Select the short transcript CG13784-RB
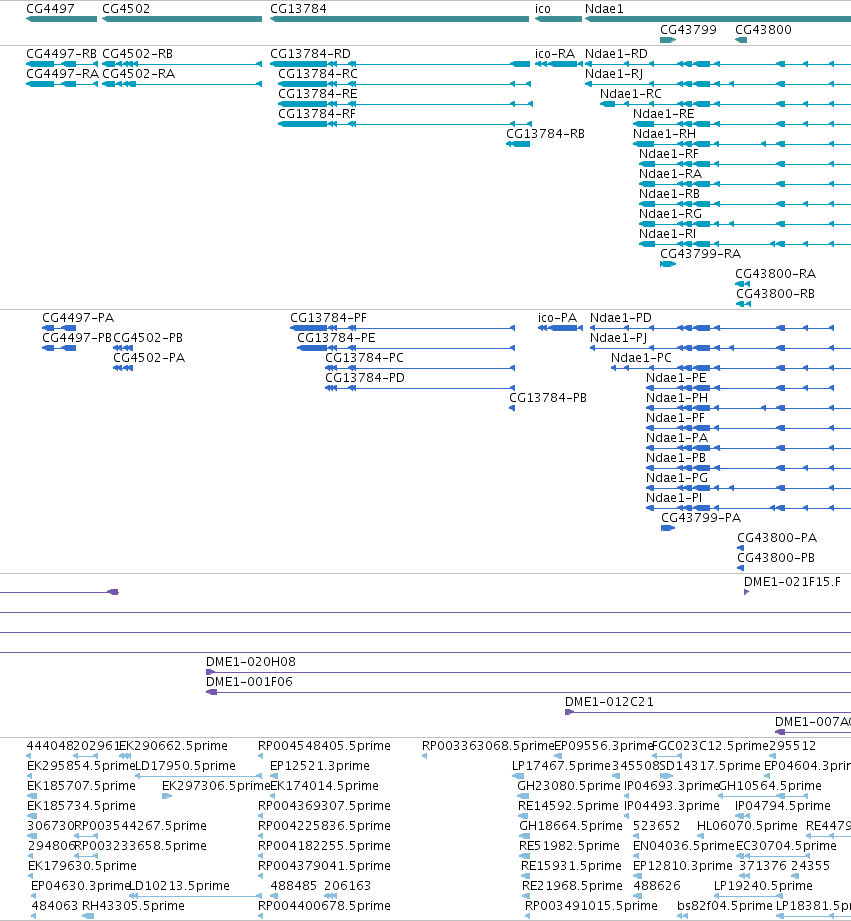This screenshot has width=851, height=921. (x=546, y=134)
